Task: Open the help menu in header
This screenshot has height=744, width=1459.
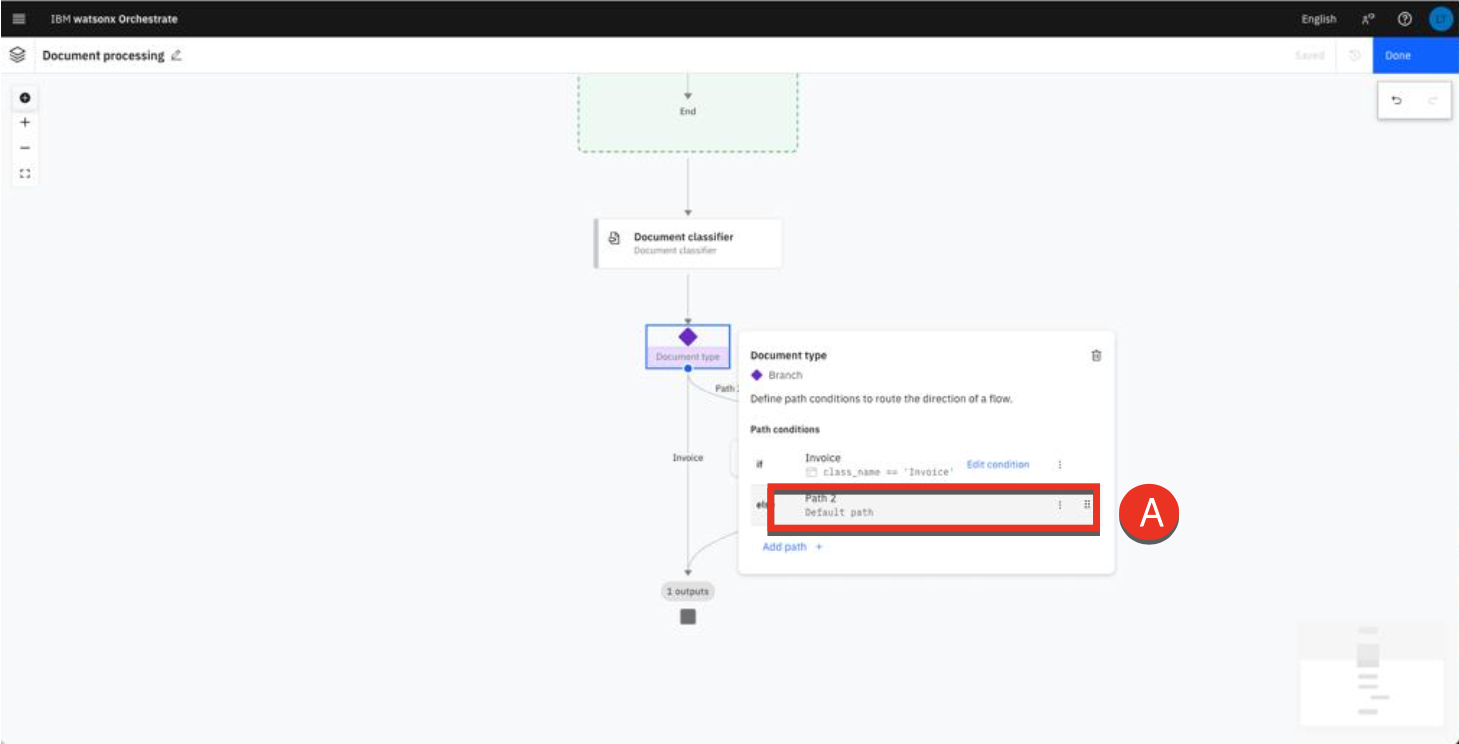Action: (x=1405, y=19)
